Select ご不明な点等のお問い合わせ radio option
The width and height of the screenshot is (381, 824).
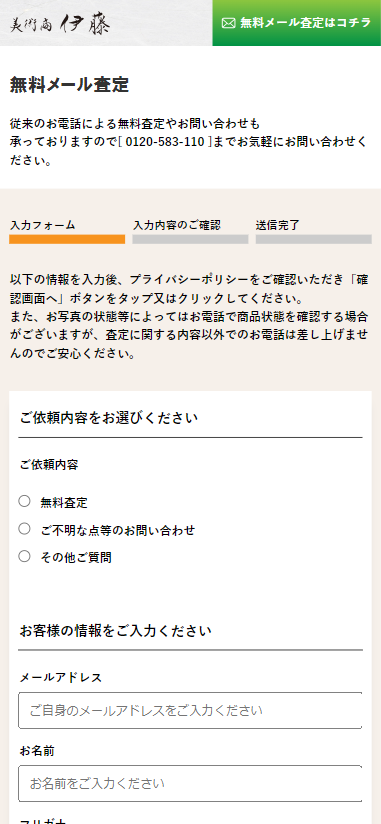click(x=25, y=529)
